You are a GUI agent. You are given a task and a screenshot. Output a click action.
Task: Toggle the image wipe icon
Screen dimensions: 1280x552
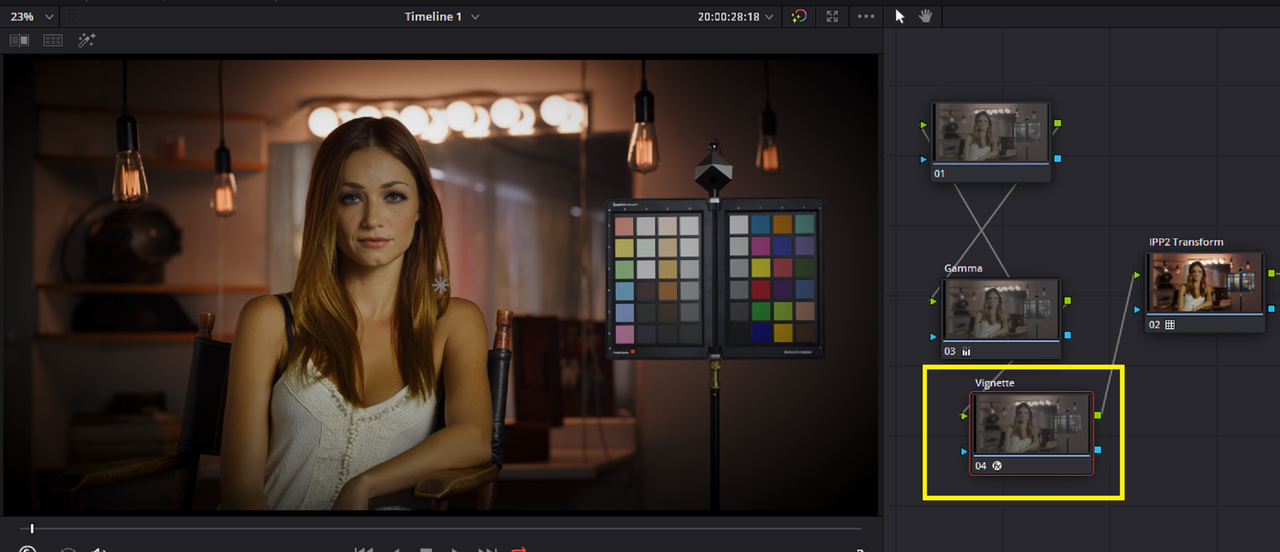click(19, 40)
